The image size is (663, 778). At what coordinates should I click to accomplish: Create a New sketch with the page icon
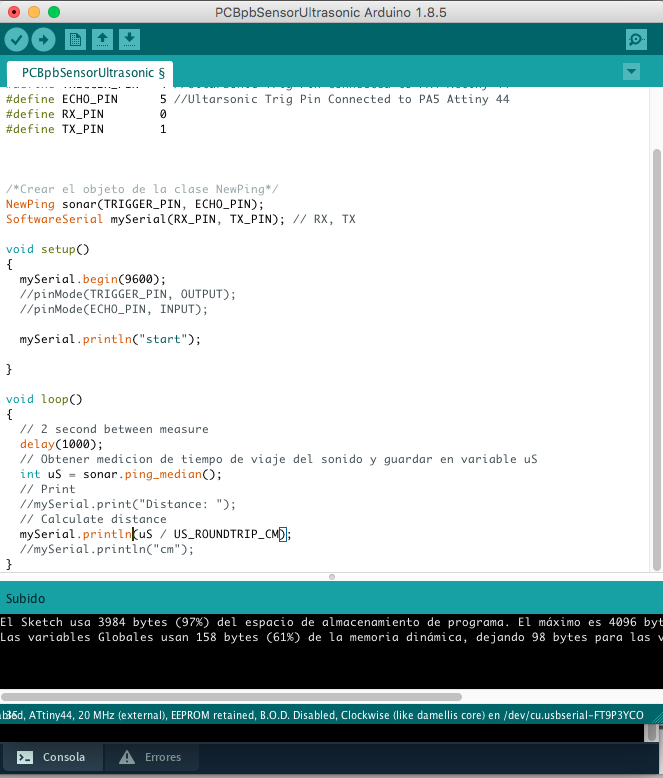(75, 40)
